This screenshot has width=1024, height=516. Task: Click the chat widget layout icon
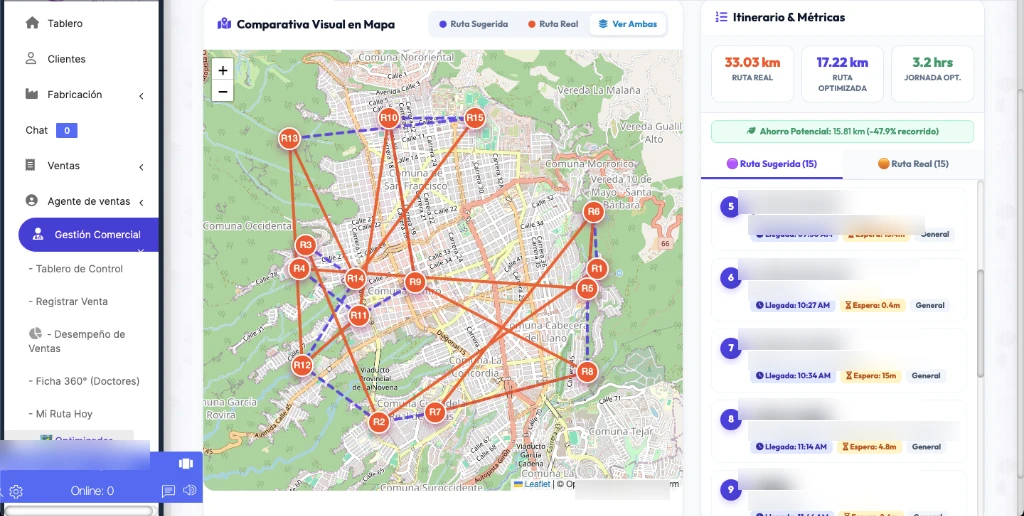(x=185, y=463)
